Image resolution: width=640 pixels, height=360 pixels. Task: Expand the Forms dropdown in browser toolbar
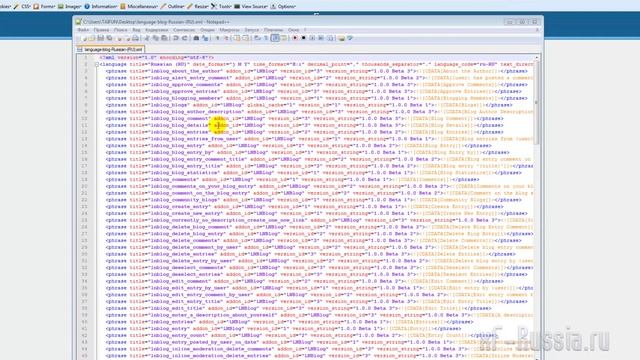point(44,6)
